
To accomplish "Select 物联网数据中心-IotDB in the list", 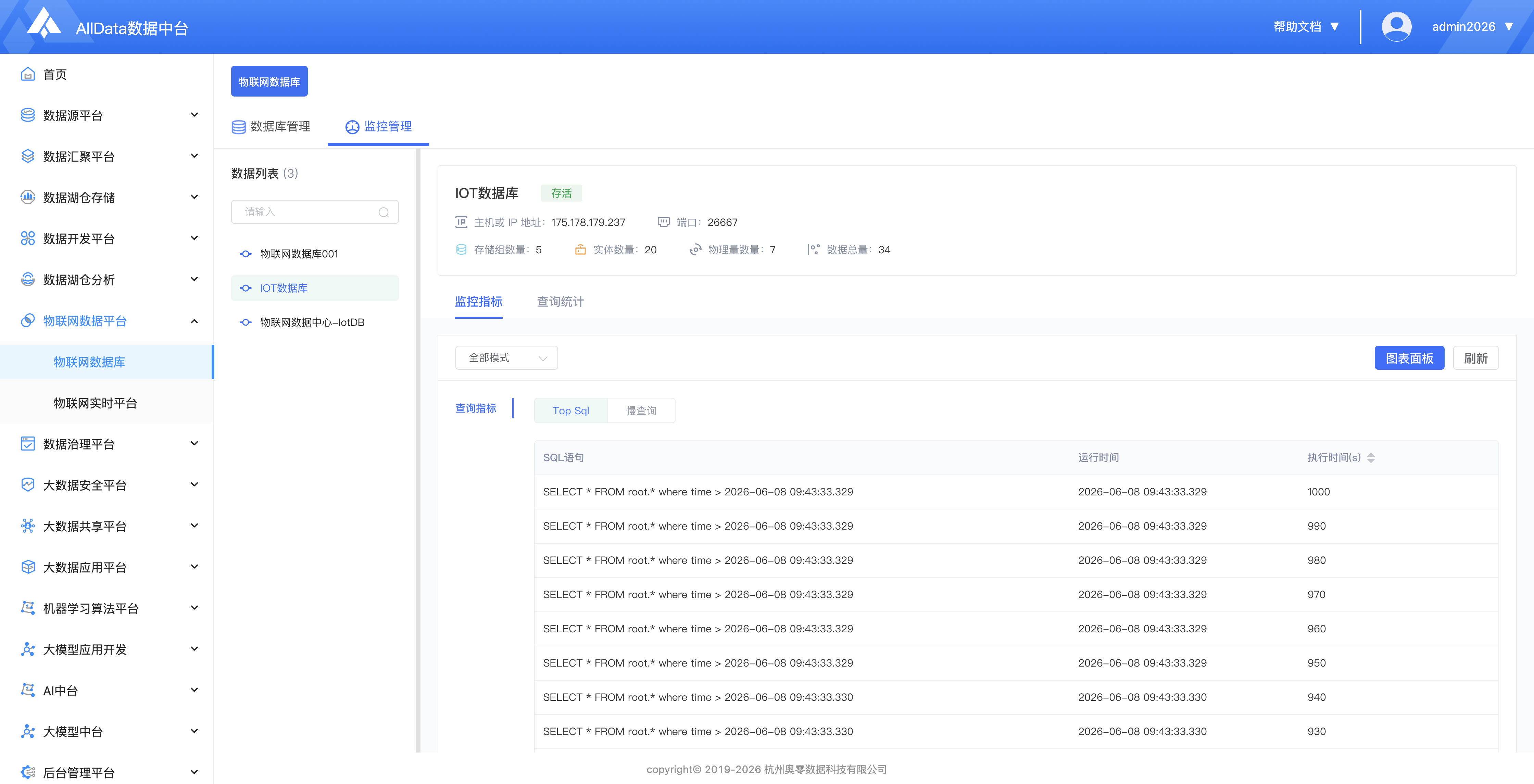I will pos(314,323).
